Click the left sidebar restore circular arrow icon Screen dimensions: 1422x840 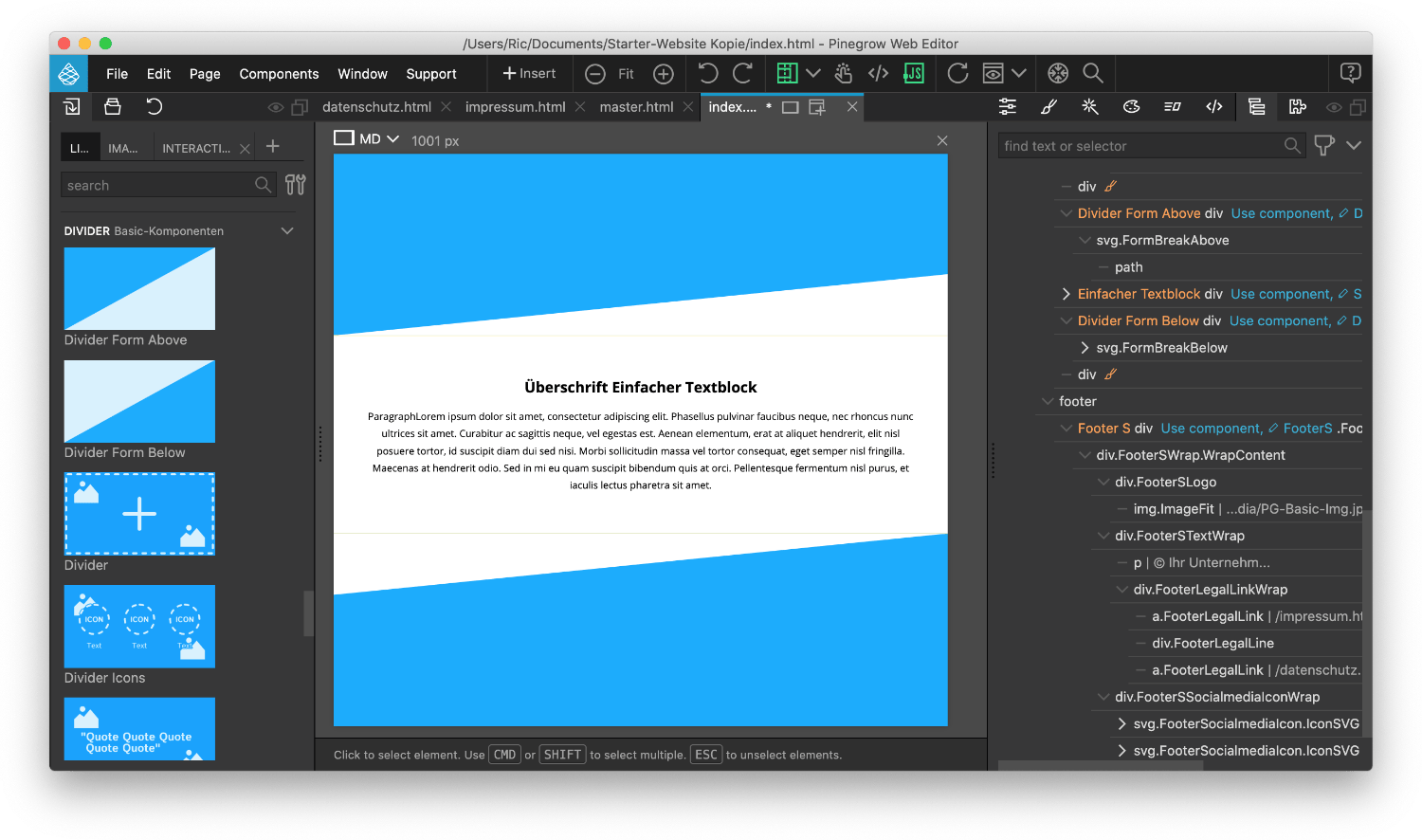(x=155, y=106)
